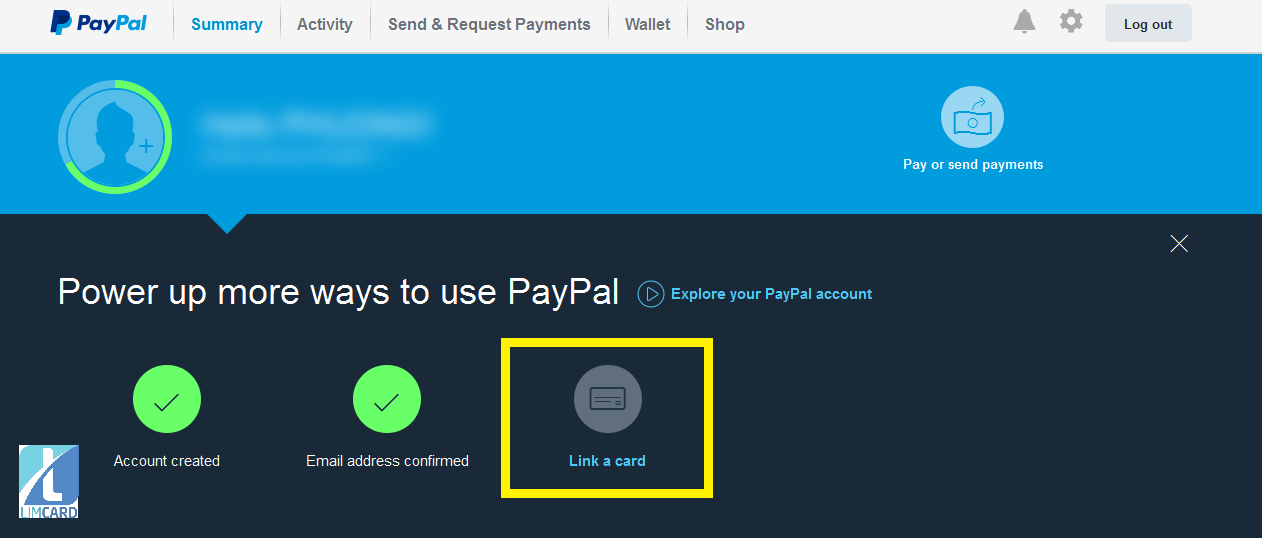
Task: Click the profile photo avatar
Action: (115, 137)
